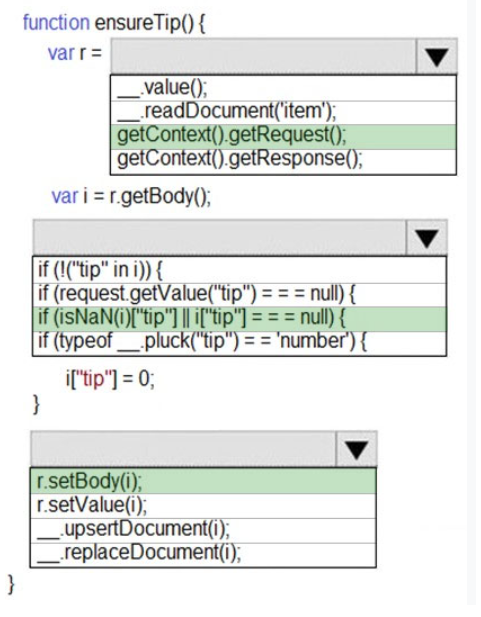Choose the typeof __.pluck("tip") option

(239, 344)
